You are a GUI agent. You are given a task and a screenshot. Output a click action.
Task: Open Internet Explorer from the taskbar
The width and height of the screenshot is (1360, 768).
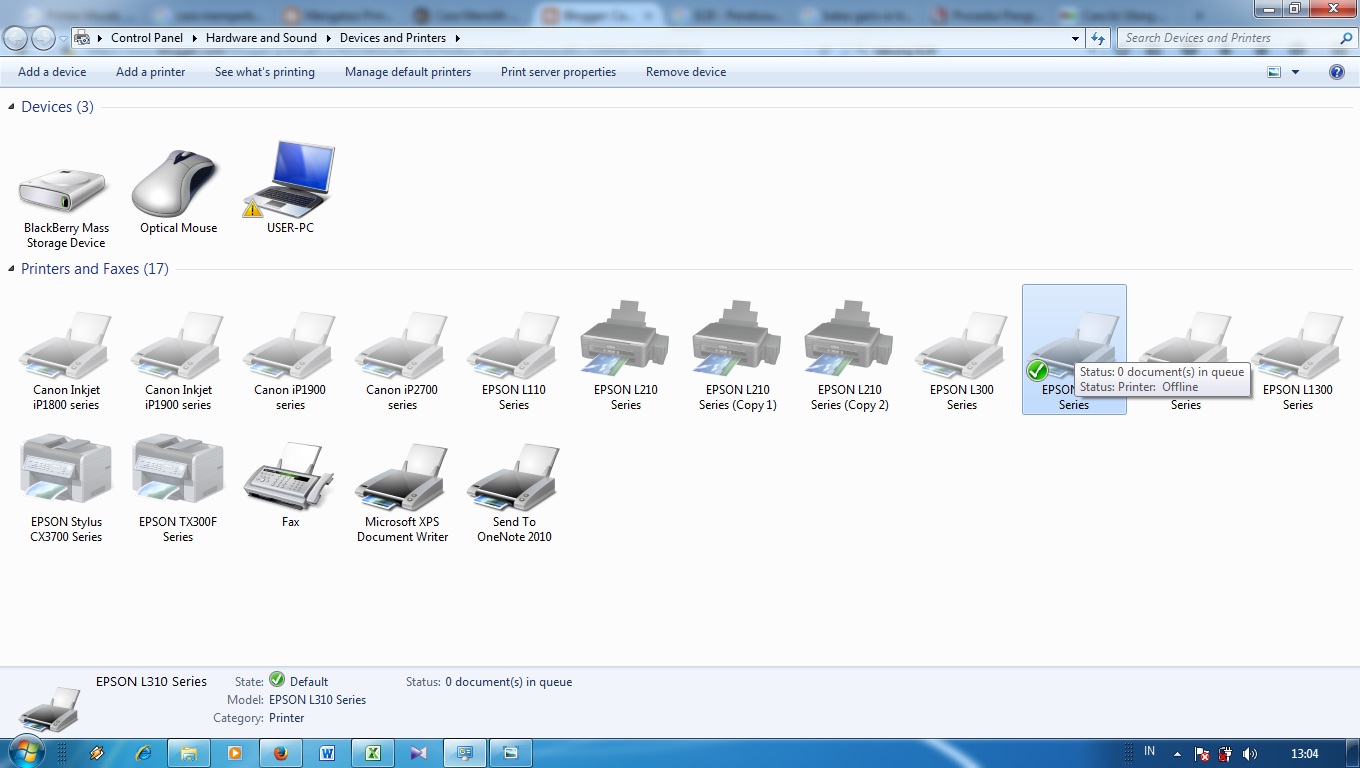144,753
